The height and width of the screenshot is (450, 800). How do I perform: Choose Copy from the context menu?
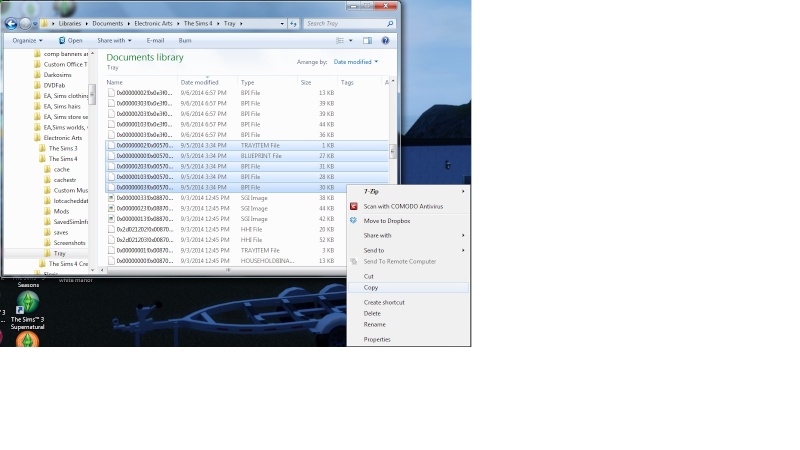point(409,287)
